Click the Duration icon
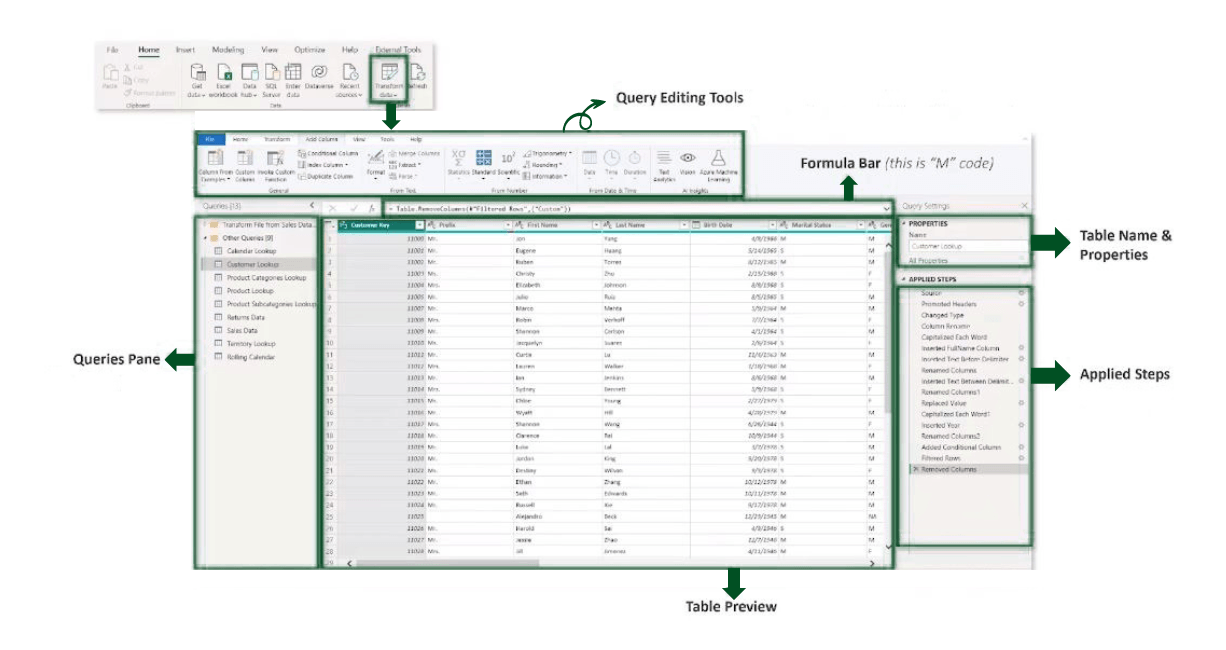The image size is (1226, 650). pos(635,157)
